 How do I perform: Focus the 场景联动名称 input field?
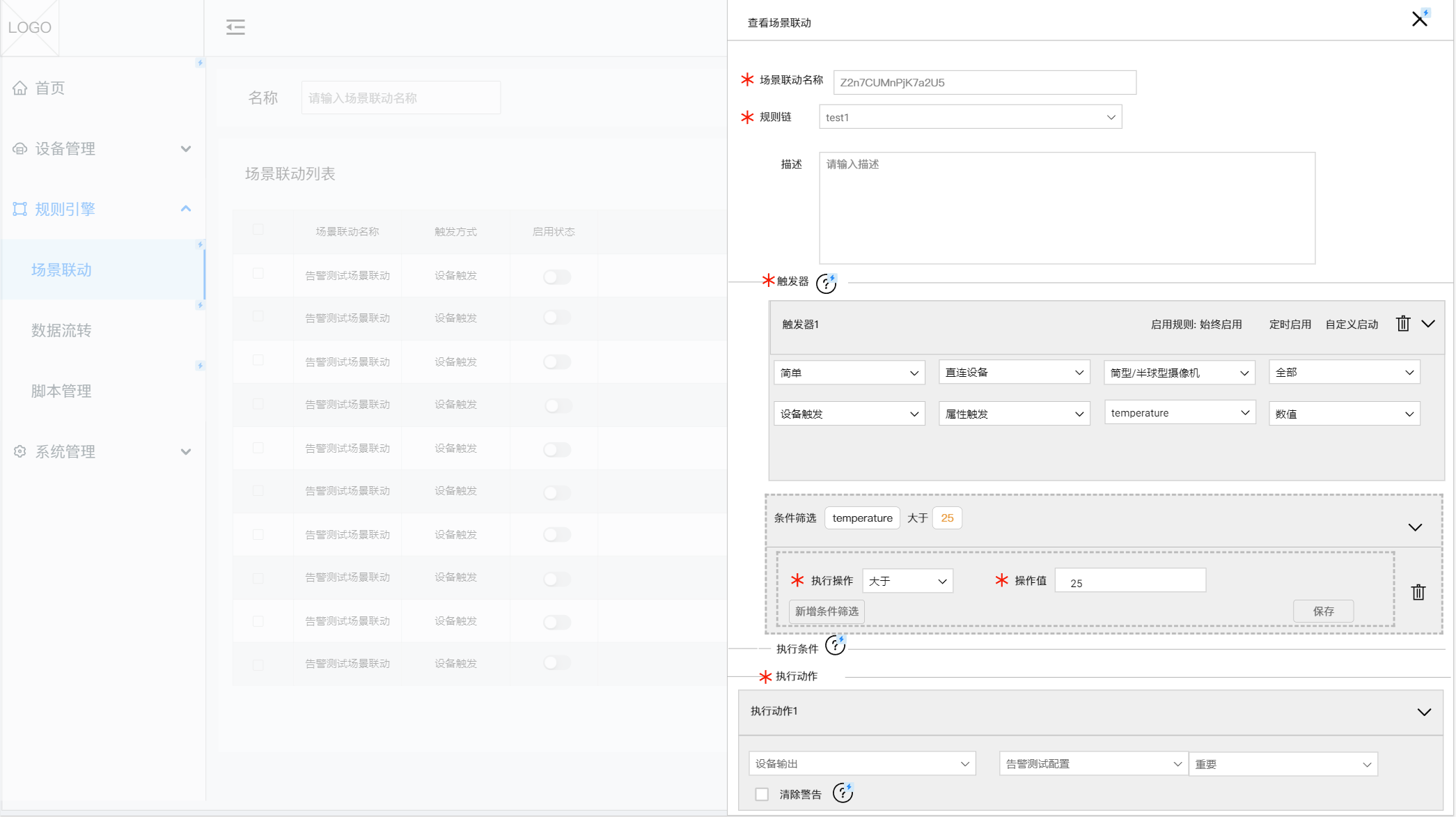(985, 82)
